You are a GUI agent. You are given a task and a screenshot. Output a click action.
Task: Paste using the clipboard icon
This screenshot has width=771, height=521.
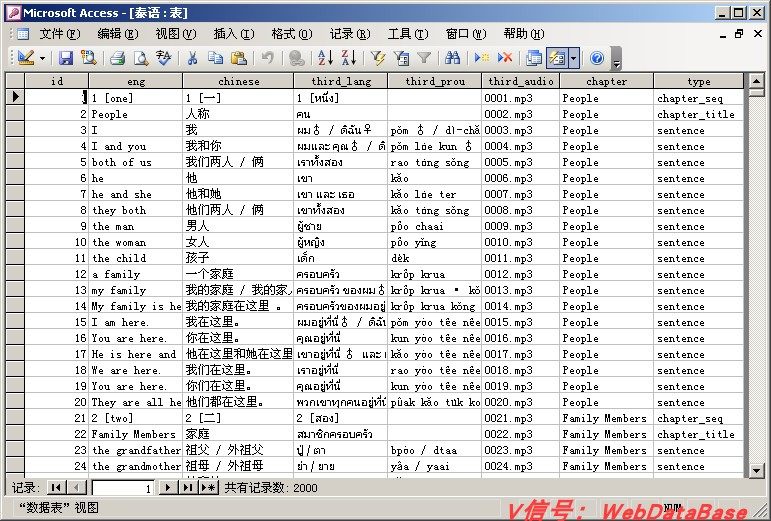point(239,58)
